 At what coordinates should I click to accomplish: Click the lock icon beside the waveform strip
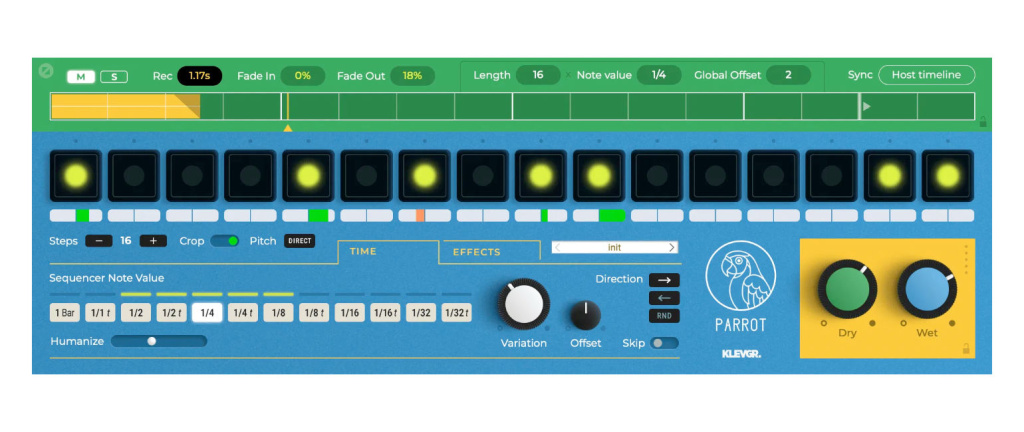(983, 122)
